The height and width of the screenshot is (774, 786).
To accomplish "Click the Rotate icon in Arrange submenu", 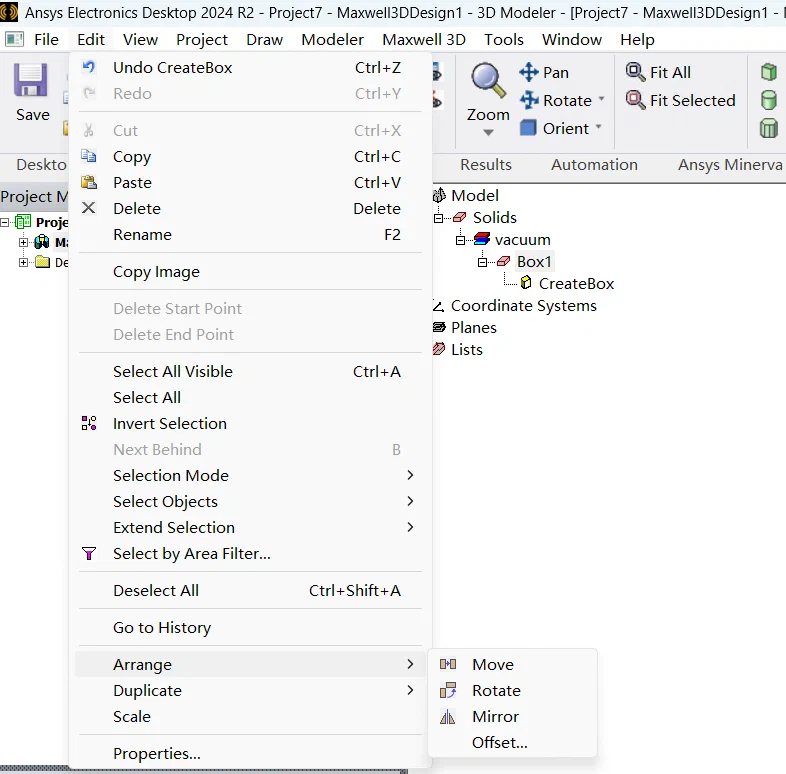I will (448, 690).
